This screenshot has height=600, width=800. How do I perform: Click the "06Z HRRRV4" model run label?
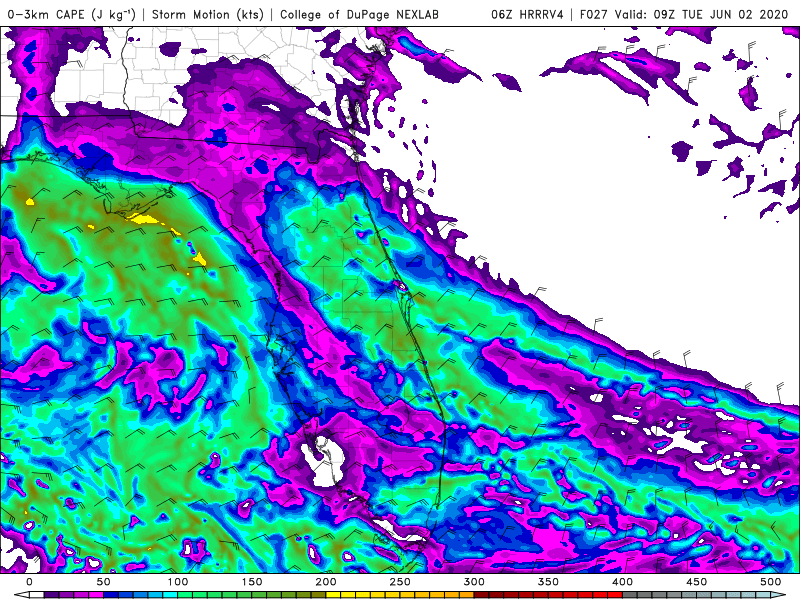[x=527, y=14]
